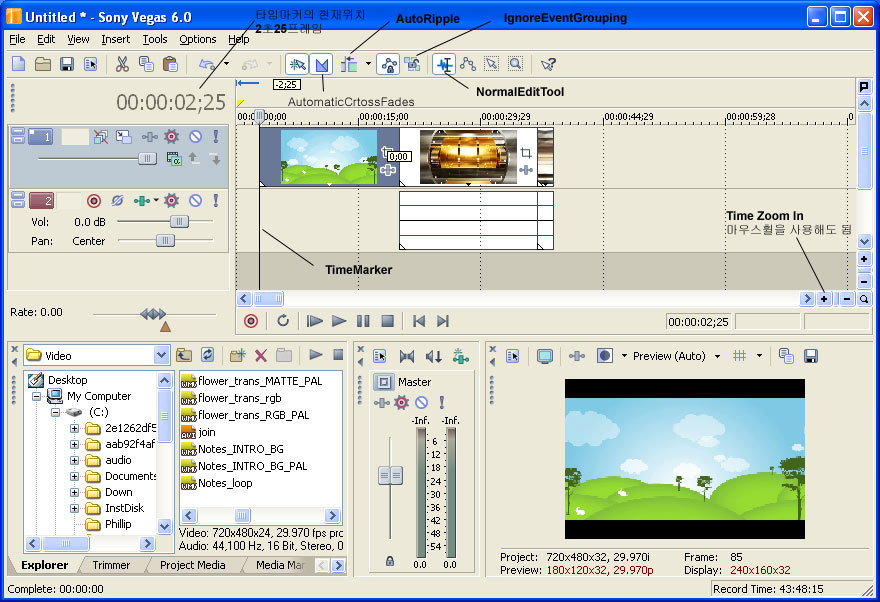The height and width of the screenshot is (602, 880).
Task: Toggle the Auto Ripple button
Action: coord(349,65)
